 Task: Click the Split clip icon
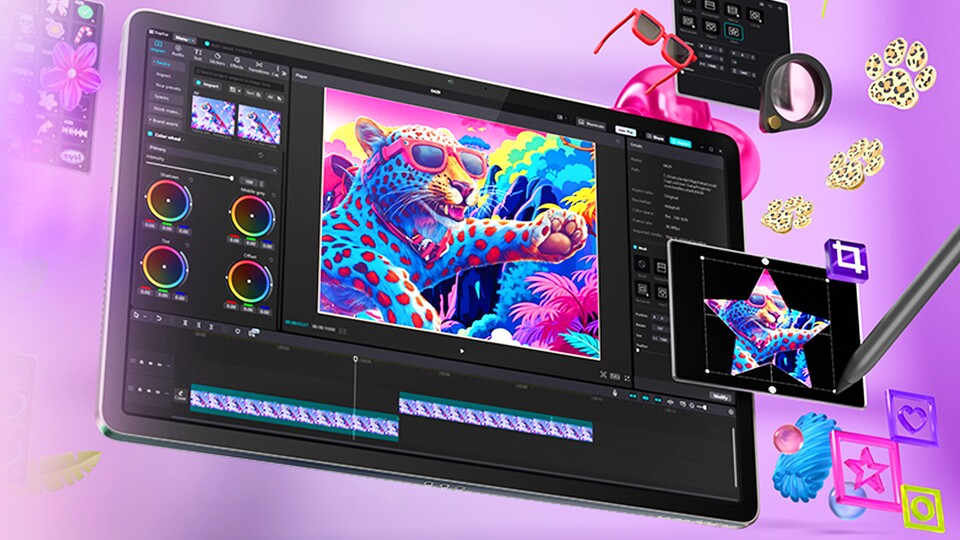[x=184, y=322]
